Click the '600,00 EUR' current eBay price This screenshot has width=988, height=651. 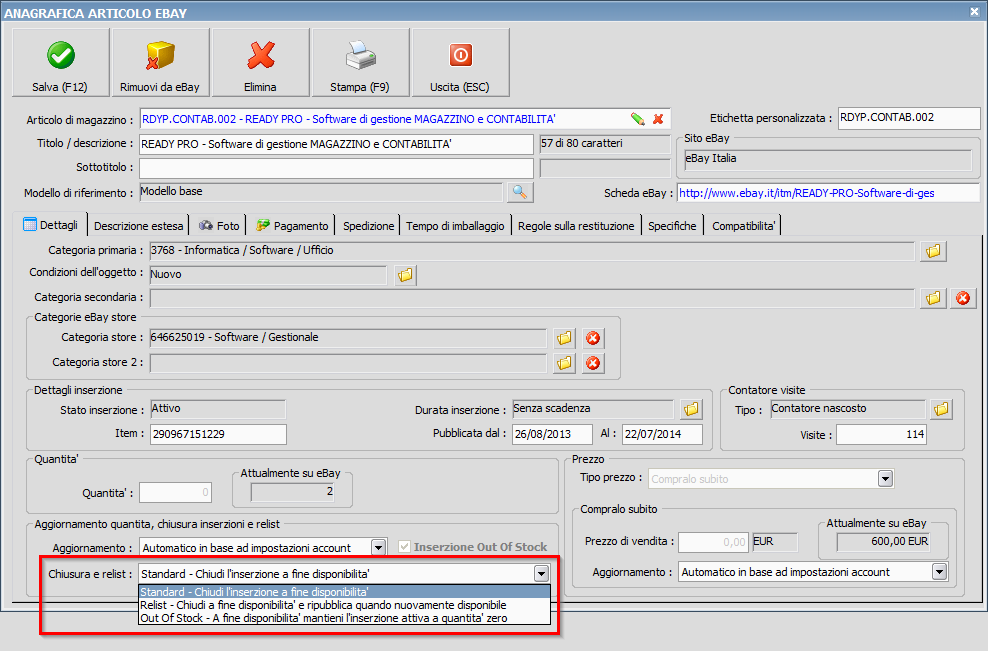pyautogui.click(x=883, y=542)
